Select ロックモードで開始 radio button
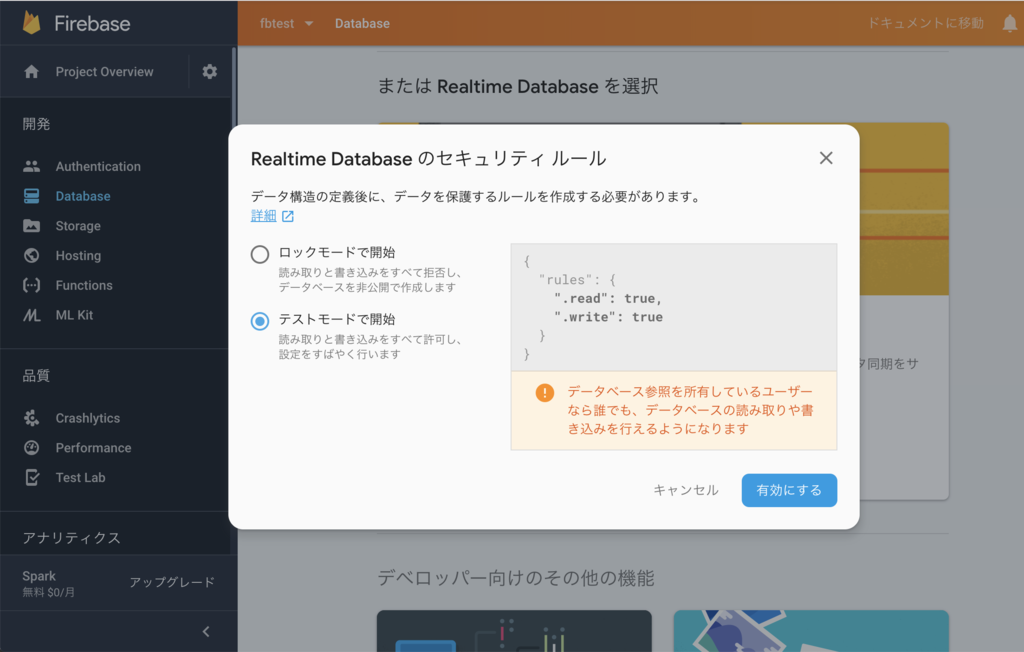1024x652 pixels. (260, 254)
